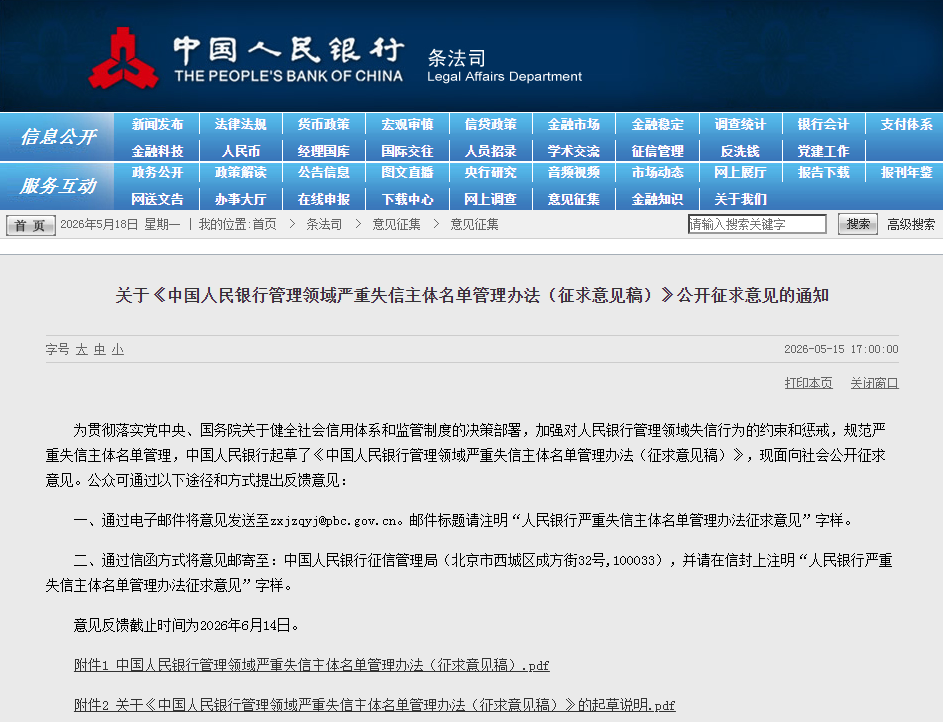
Task: Click the 首页 home button
Action: tap(31, 225)
